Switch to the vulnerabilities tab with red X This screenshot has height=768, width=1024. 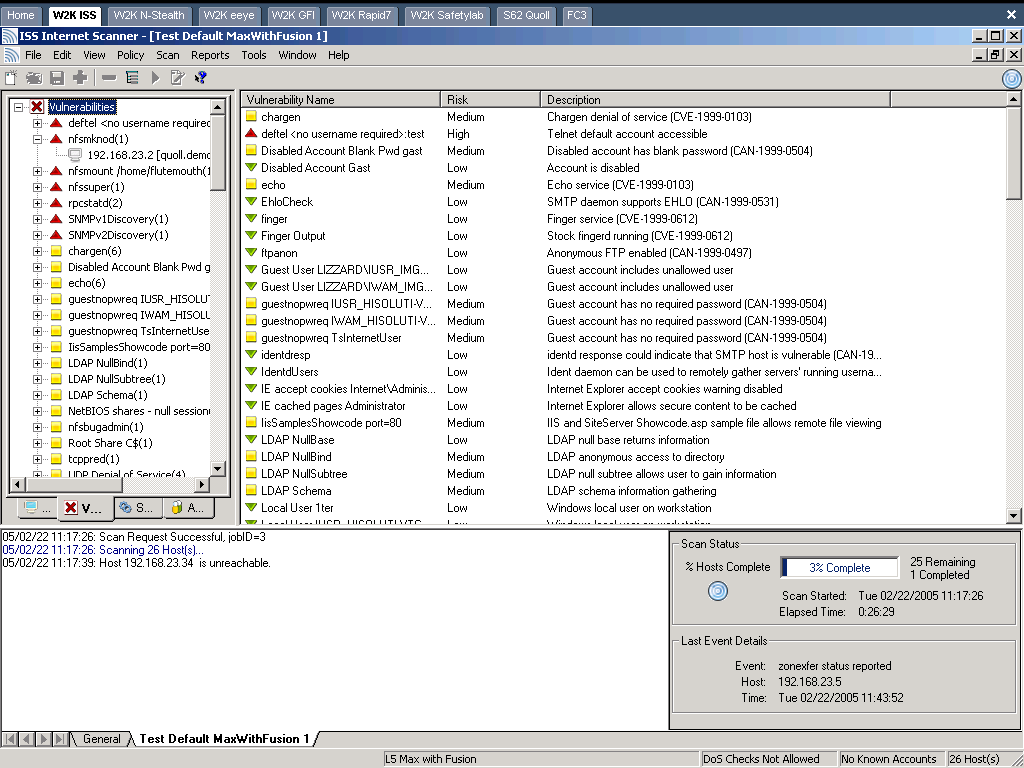[x=86, y=508]
